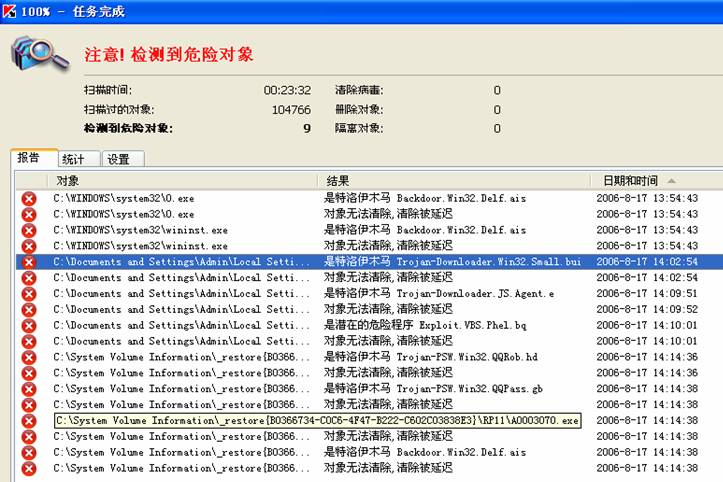Click result 是特洛伊木马 Trojan-PSW.Win32.QQRob.hd
Screen dimensions: 723x482
click(x=431, y=357)
